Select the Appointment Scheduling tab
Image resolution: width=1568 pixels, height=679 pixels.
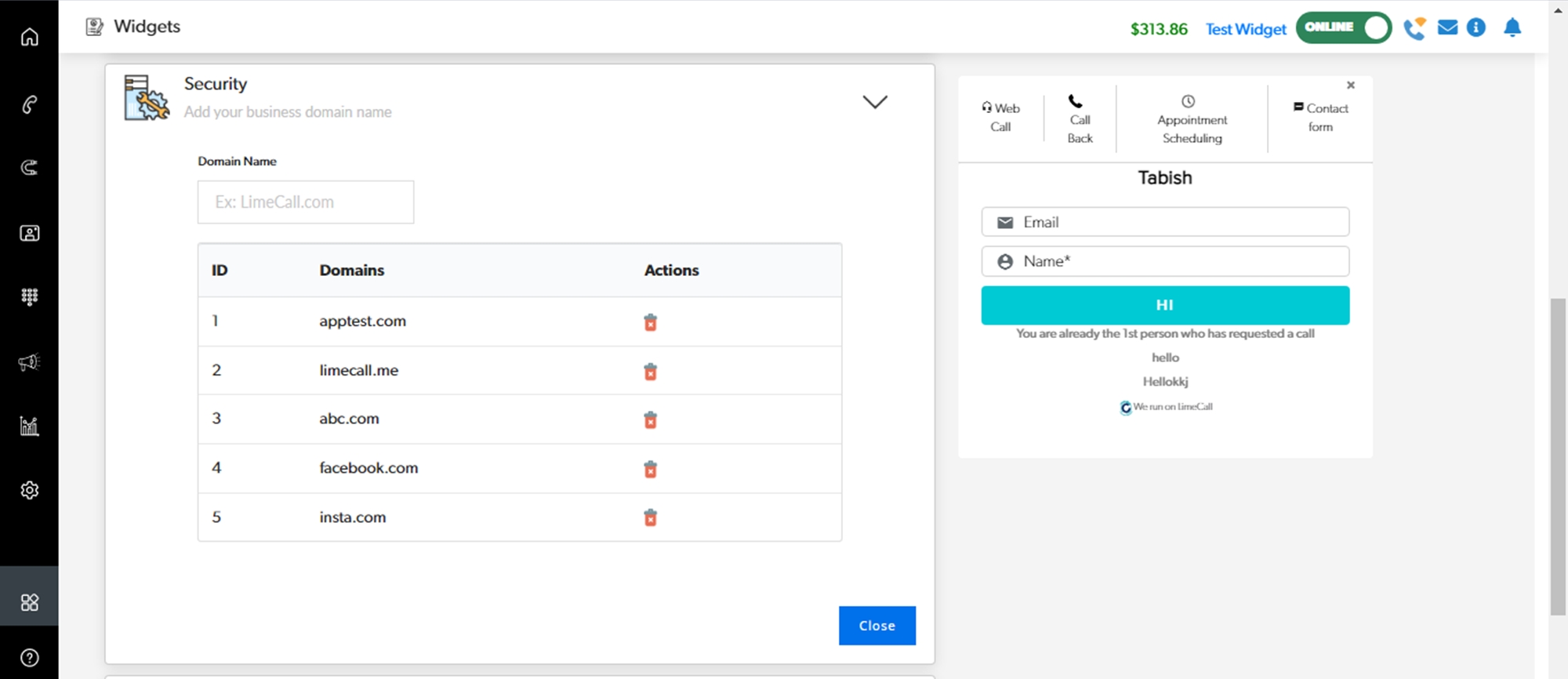coord(1192,120)
